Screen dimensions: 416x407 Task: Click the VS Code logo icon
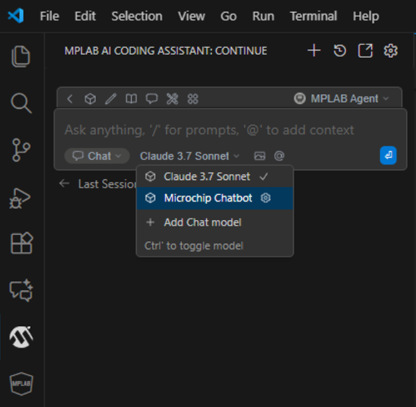16,16
